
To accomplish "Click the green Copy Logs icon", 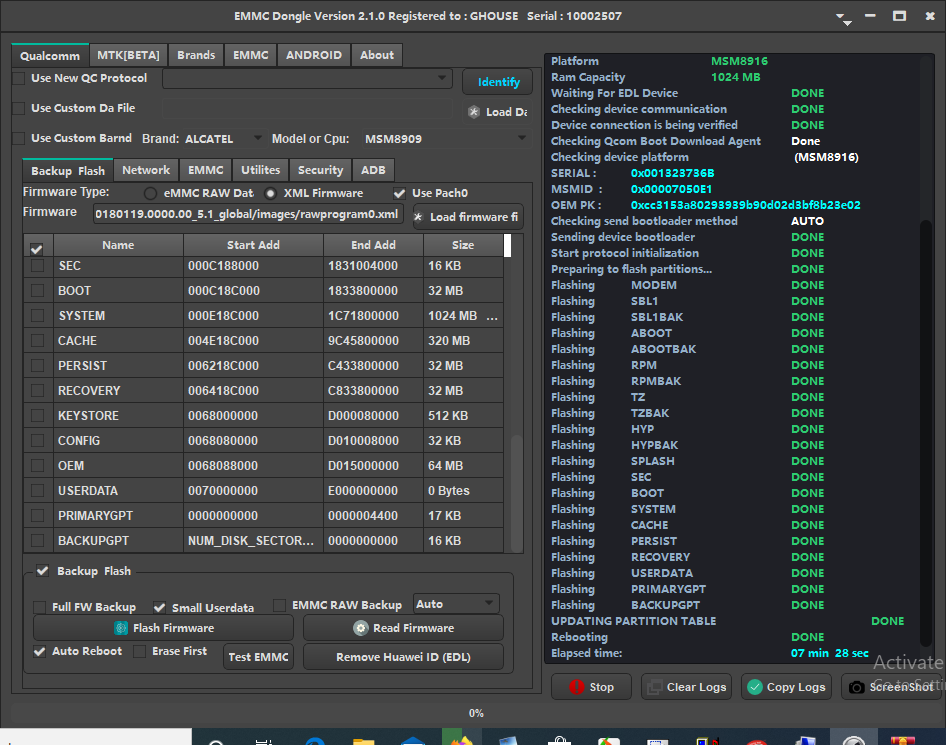I will tap(754, 687).
